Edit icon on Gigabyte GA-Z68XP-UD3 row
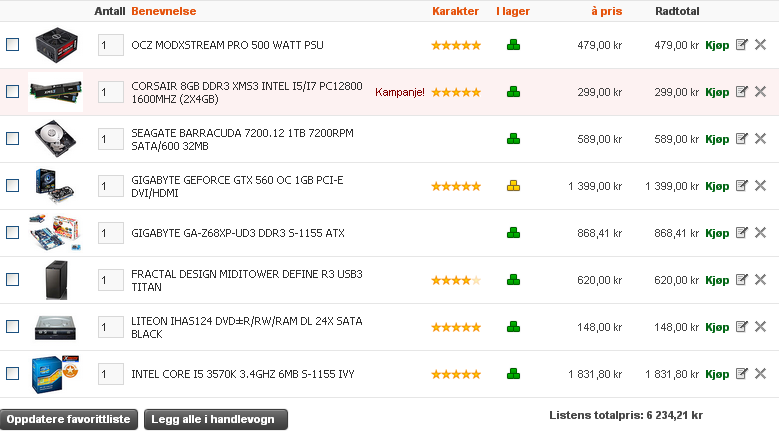The height and width of the screenshot is (433, 784). (x=742, y=232)
